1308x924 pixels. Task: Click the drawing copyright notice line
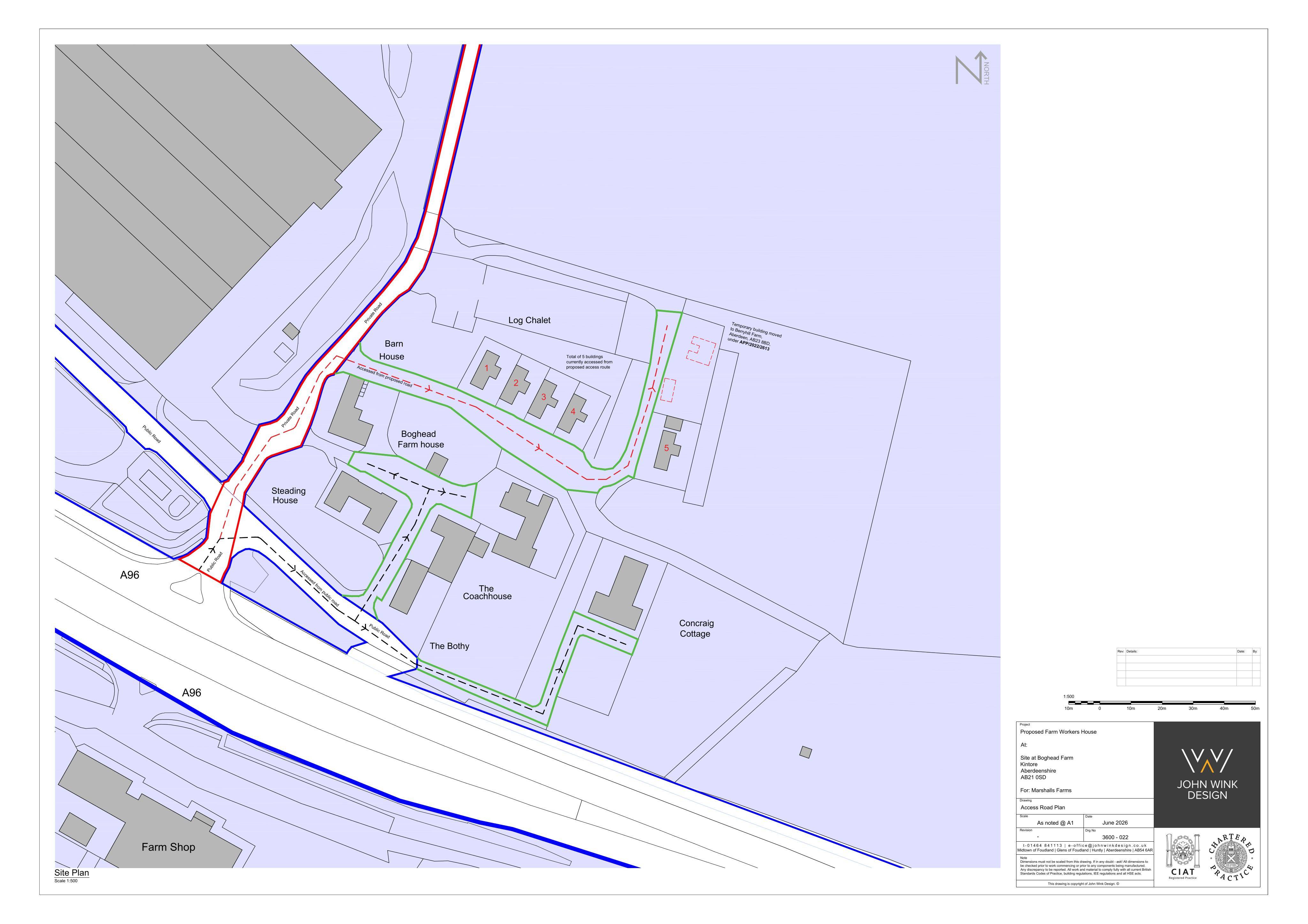(1083, 884)
